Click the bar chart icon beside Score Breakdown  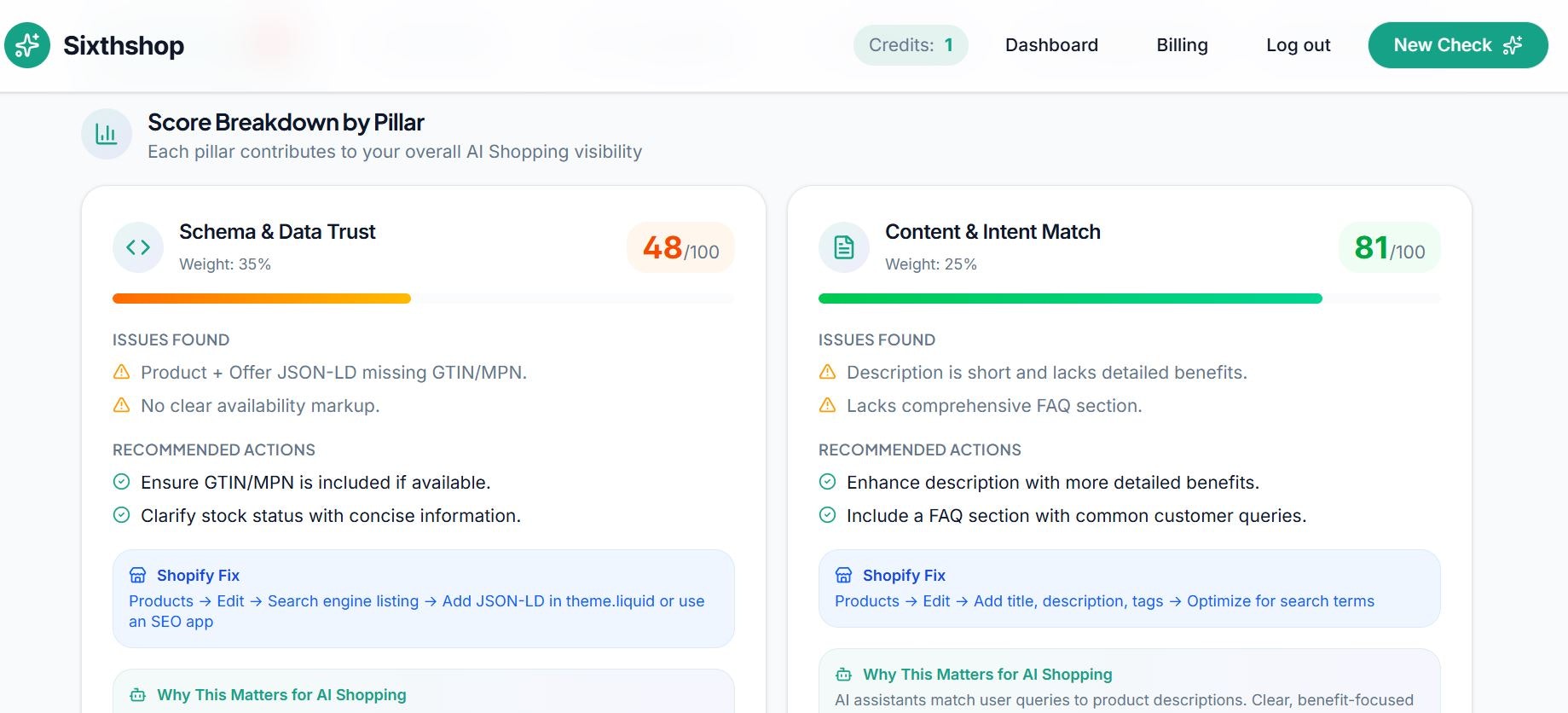coord(107,134)
